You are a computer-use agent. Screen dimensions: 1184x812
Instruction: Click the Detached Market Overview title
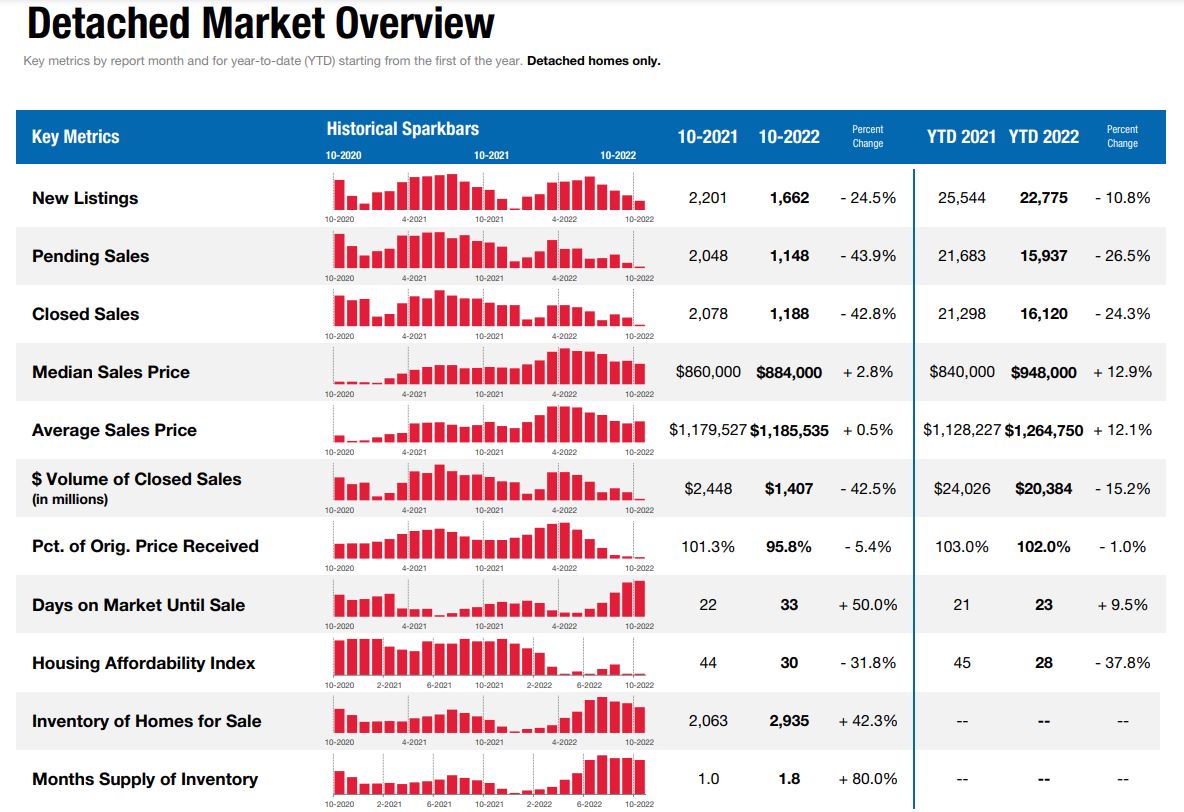[260, 22]
